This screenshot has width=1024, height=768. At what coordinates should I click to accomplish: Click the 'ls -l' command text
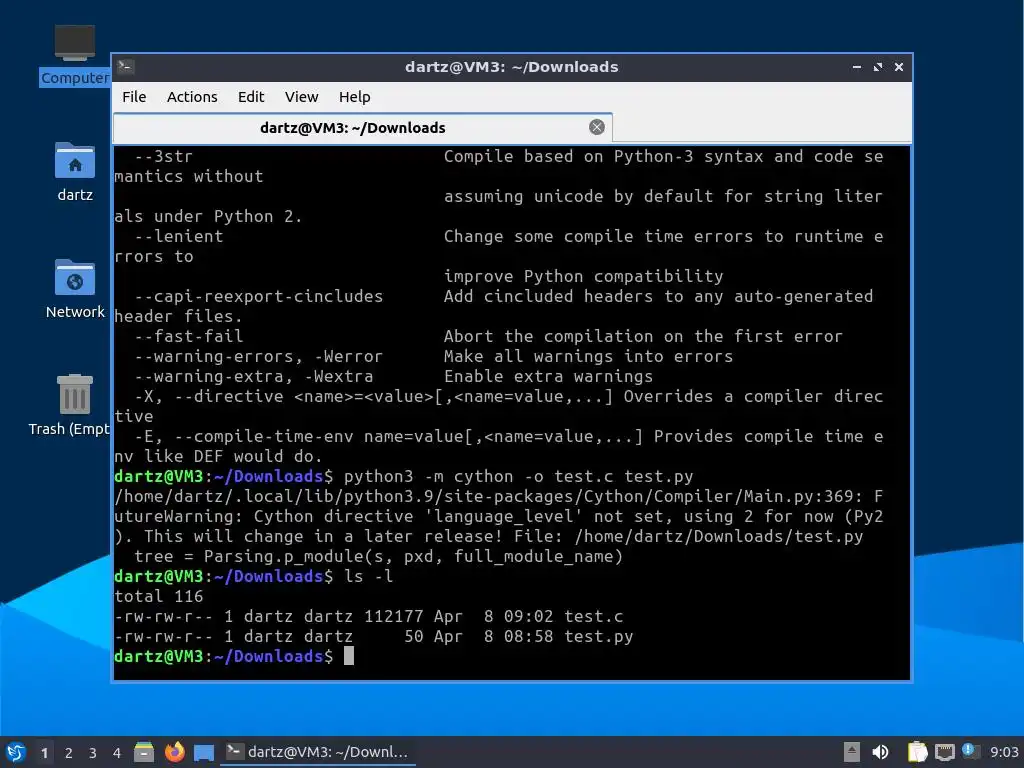[369, 576]
